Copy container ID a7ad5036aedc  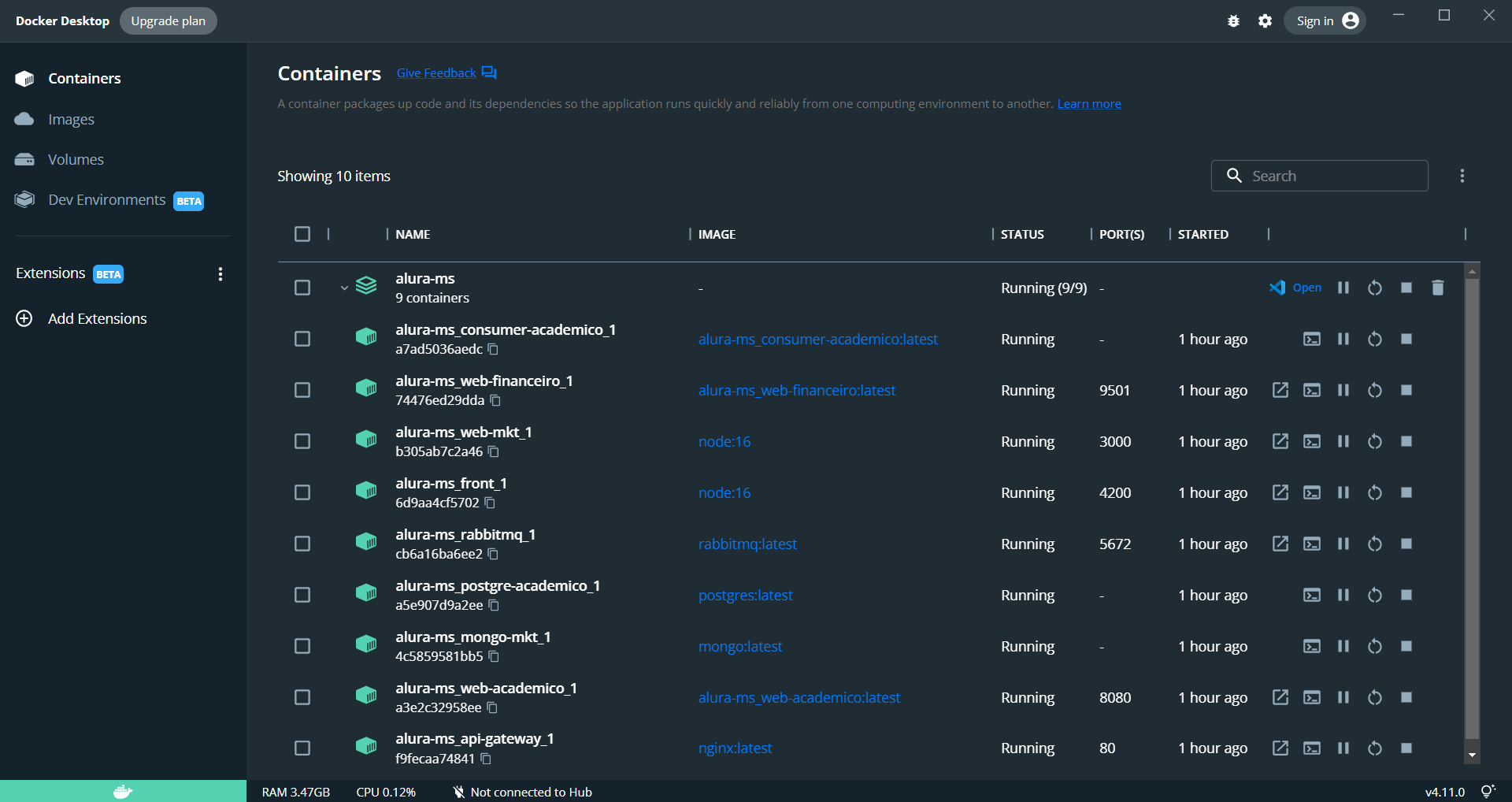click(493, 349)
